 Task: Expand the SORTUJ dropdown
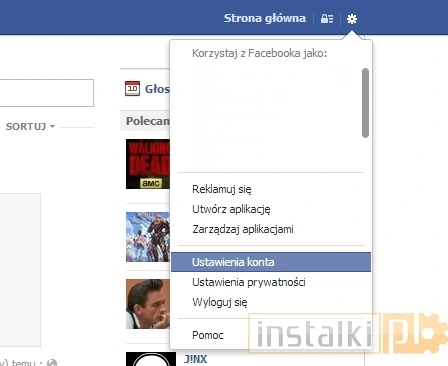click(30, 127)
